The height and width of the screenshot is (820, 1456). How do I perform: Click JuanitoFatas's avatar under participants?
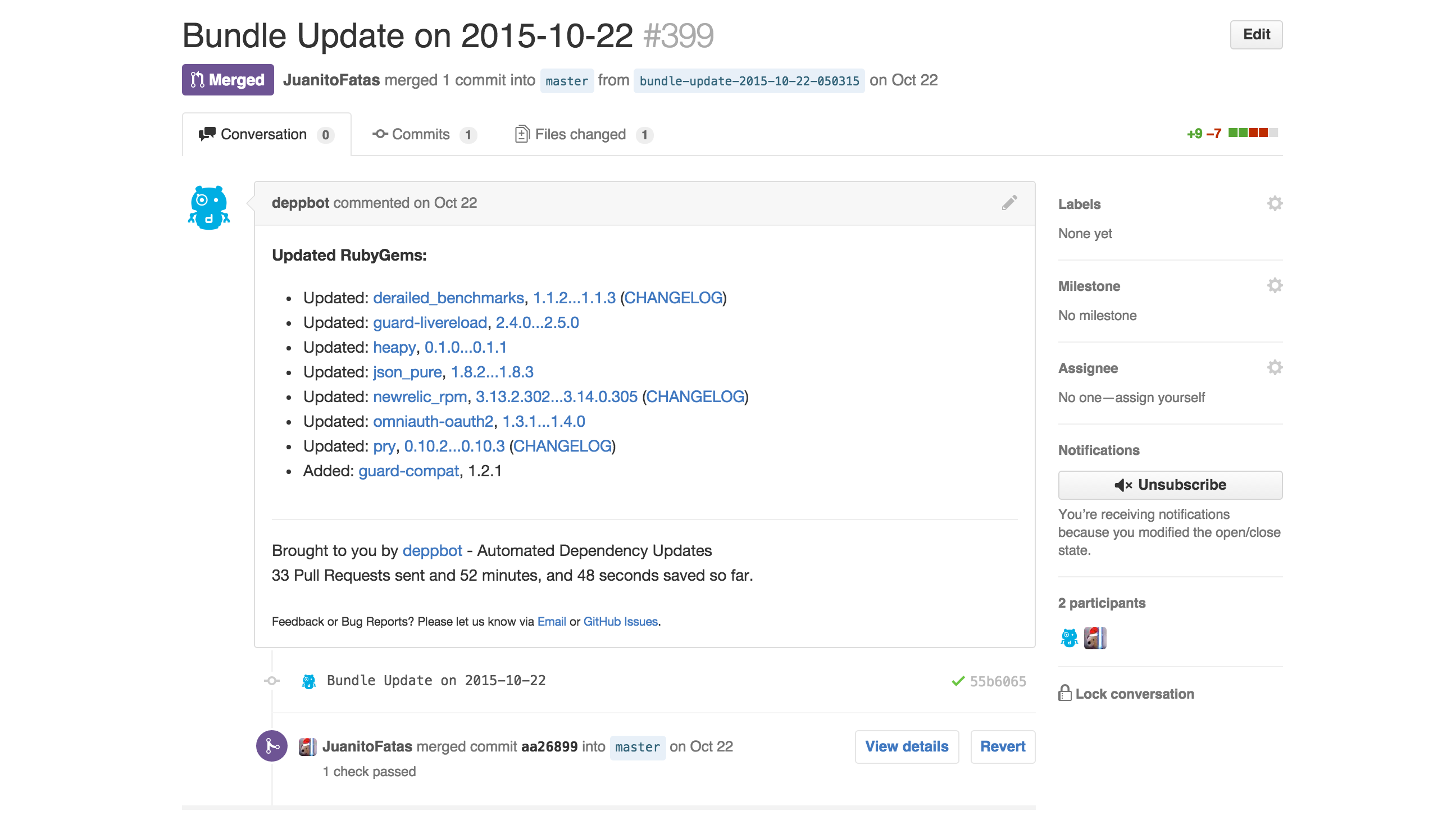(x=1095, y=638)
